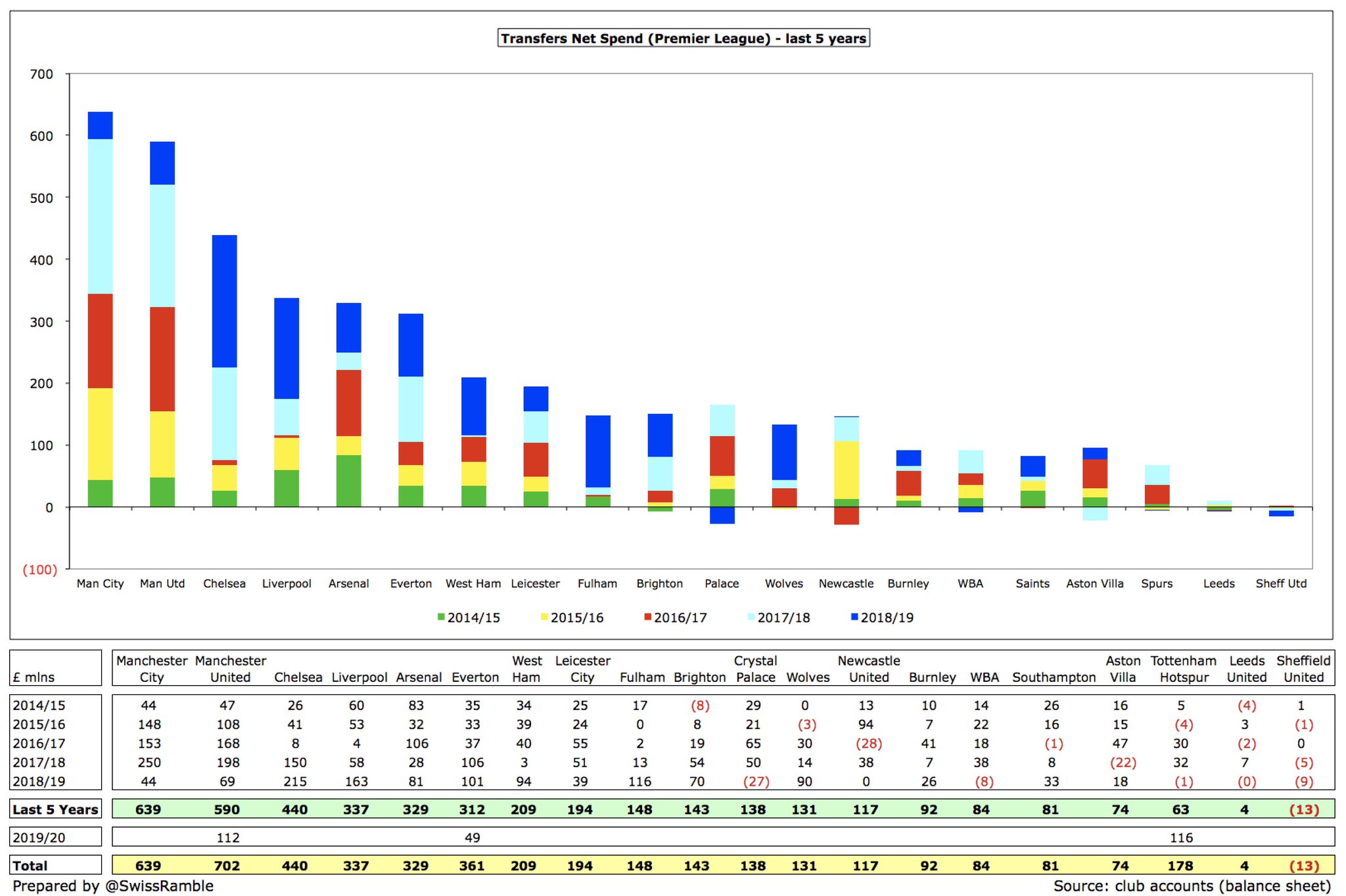Click the 'Prepared by @SwissRamble' credit
This screenshot has width=1346, height=896.
(113, 885)
